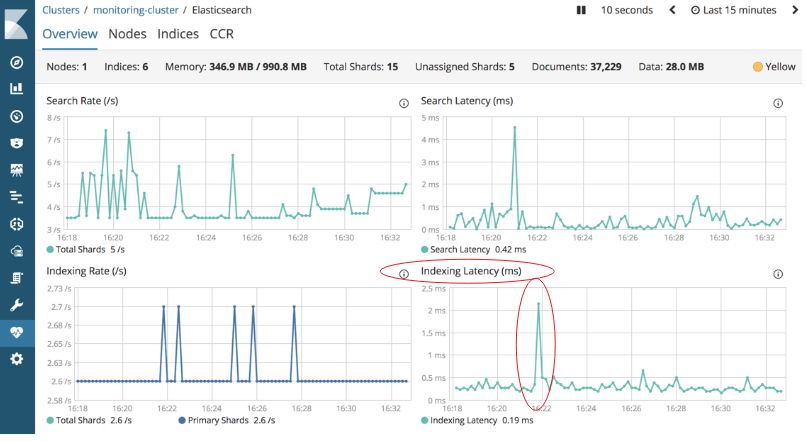Open Dashboard from the sidebar
Image resolution: width=806 pixels, height=441 pixels.
pyautogui.click(x=16, y=116)
